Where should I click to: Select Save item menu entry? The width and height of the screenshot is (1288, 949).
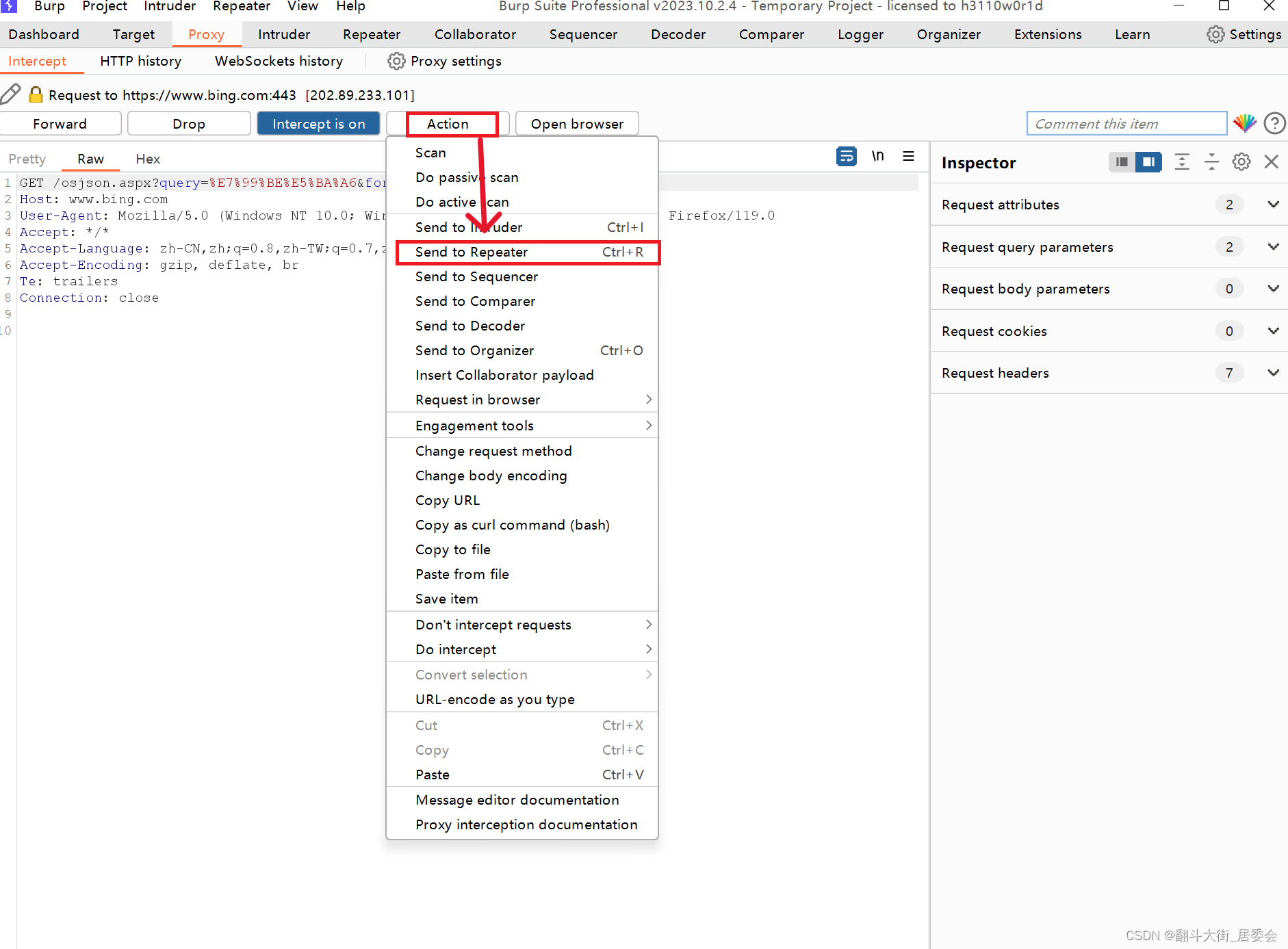pyautogui.click(x=522, y=599)
